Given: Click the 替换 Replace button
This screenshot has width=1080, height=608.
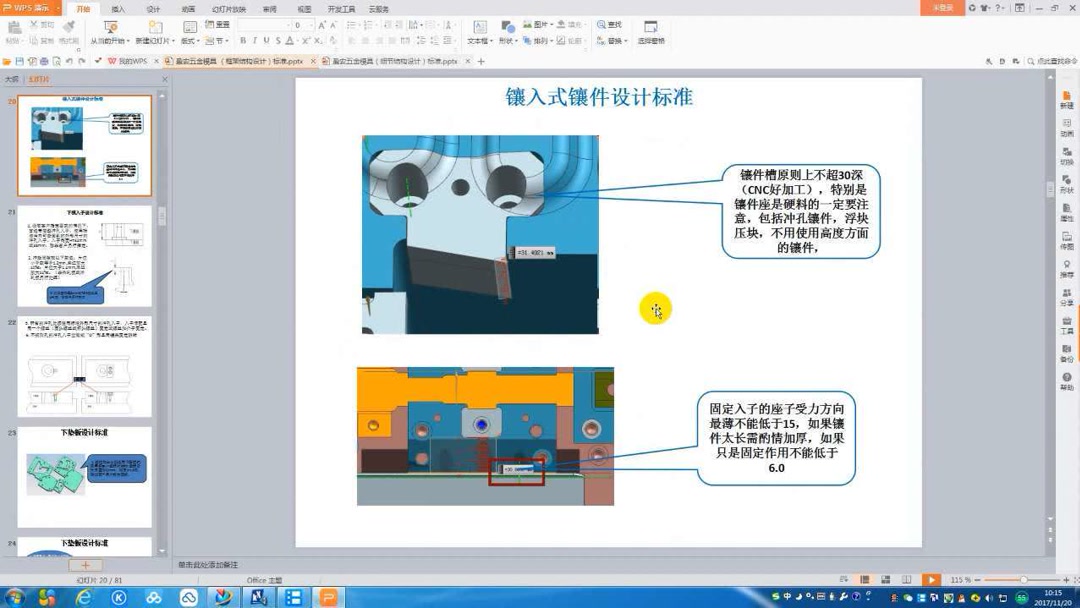Looking at the screenshot, I should 611,42.
